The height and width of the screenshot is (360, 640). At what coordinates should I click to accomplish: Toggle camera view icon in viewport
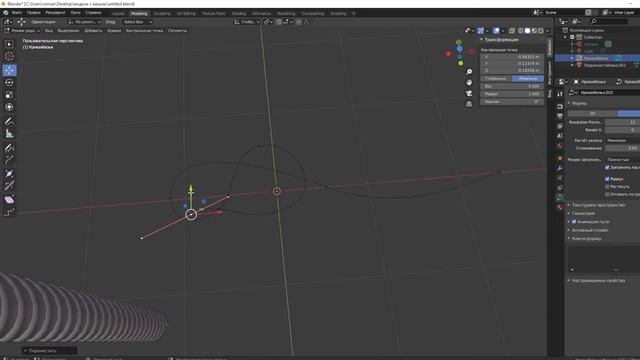[469, 93]
